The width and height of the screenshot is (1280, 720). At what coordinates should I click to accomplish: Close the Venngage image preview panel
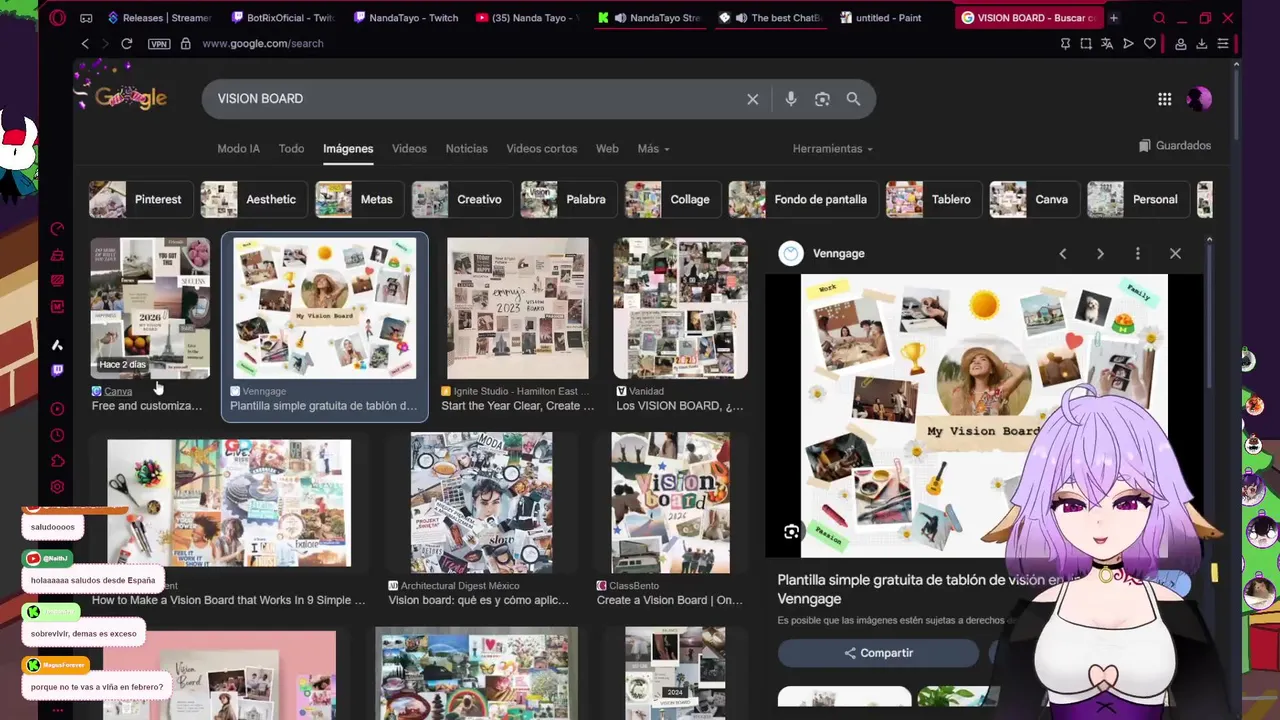(x=1175, y=254)
